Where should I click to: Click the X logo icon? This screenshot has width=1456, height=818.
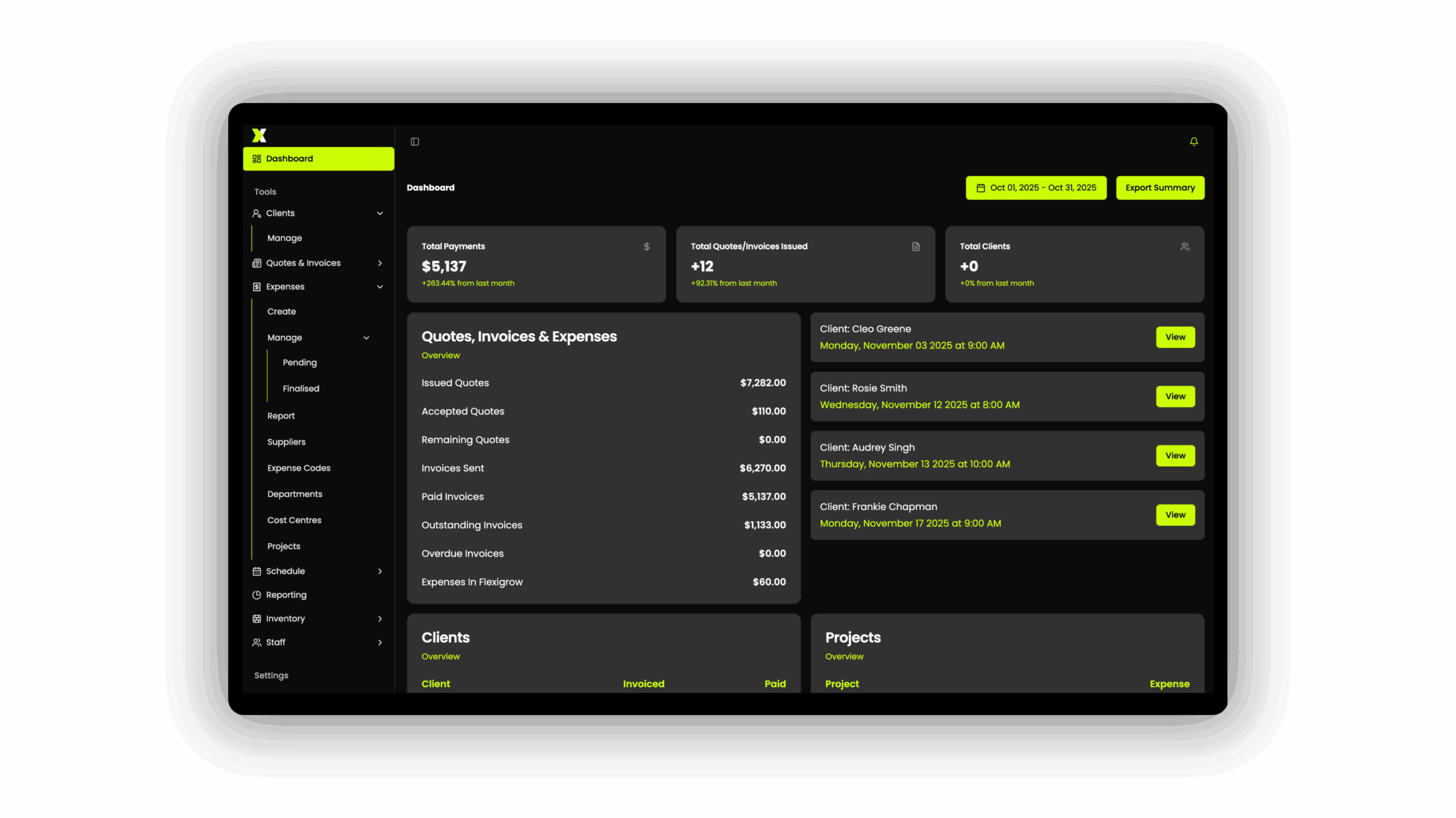pyautogui.click(x=259, y=135)
